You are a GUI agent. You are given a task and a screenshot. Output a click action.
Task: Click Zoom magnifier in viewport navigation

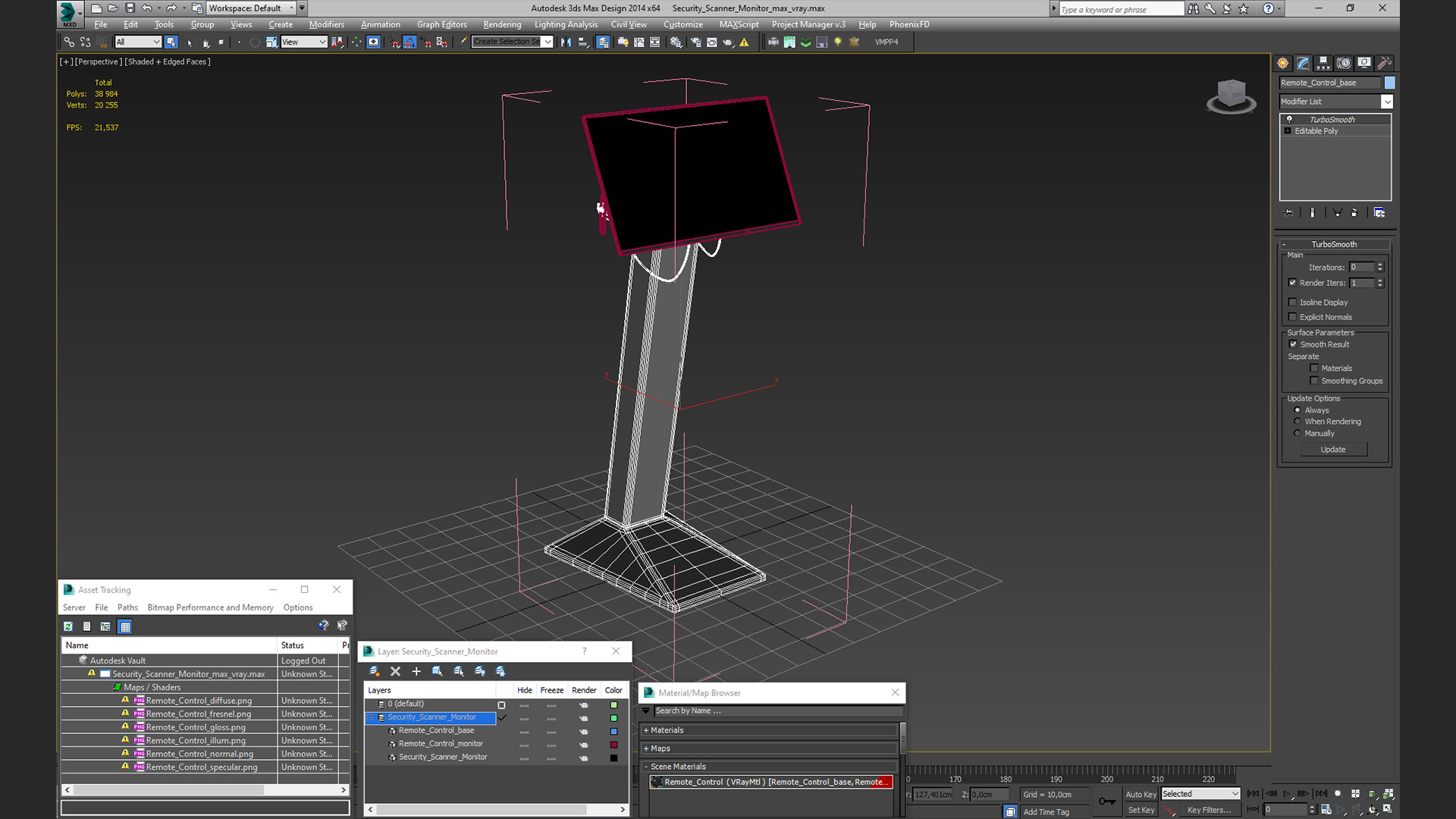[x=1338, y=794]
